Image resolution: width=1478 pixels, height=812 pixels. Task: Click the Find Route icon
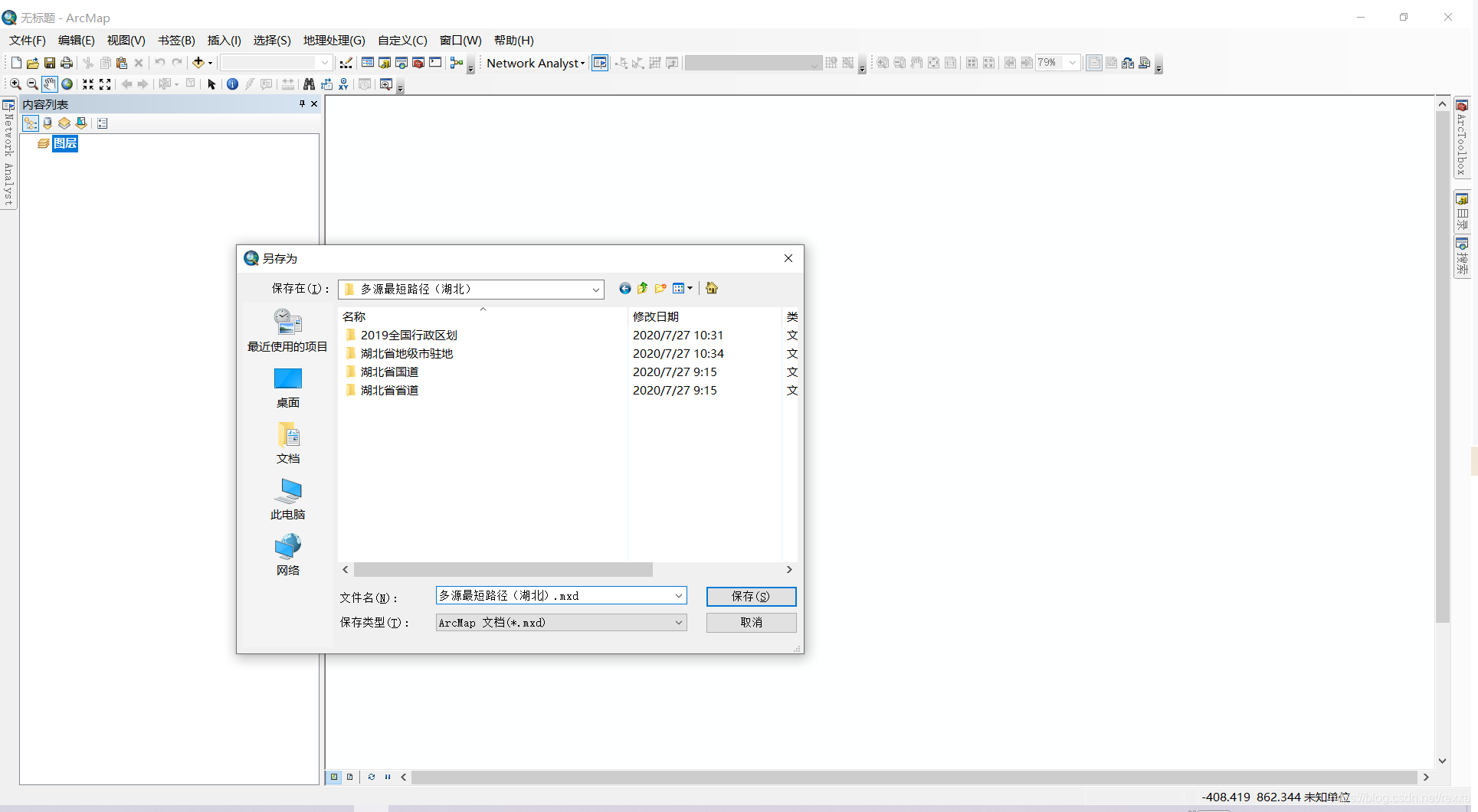click(326, 84)
